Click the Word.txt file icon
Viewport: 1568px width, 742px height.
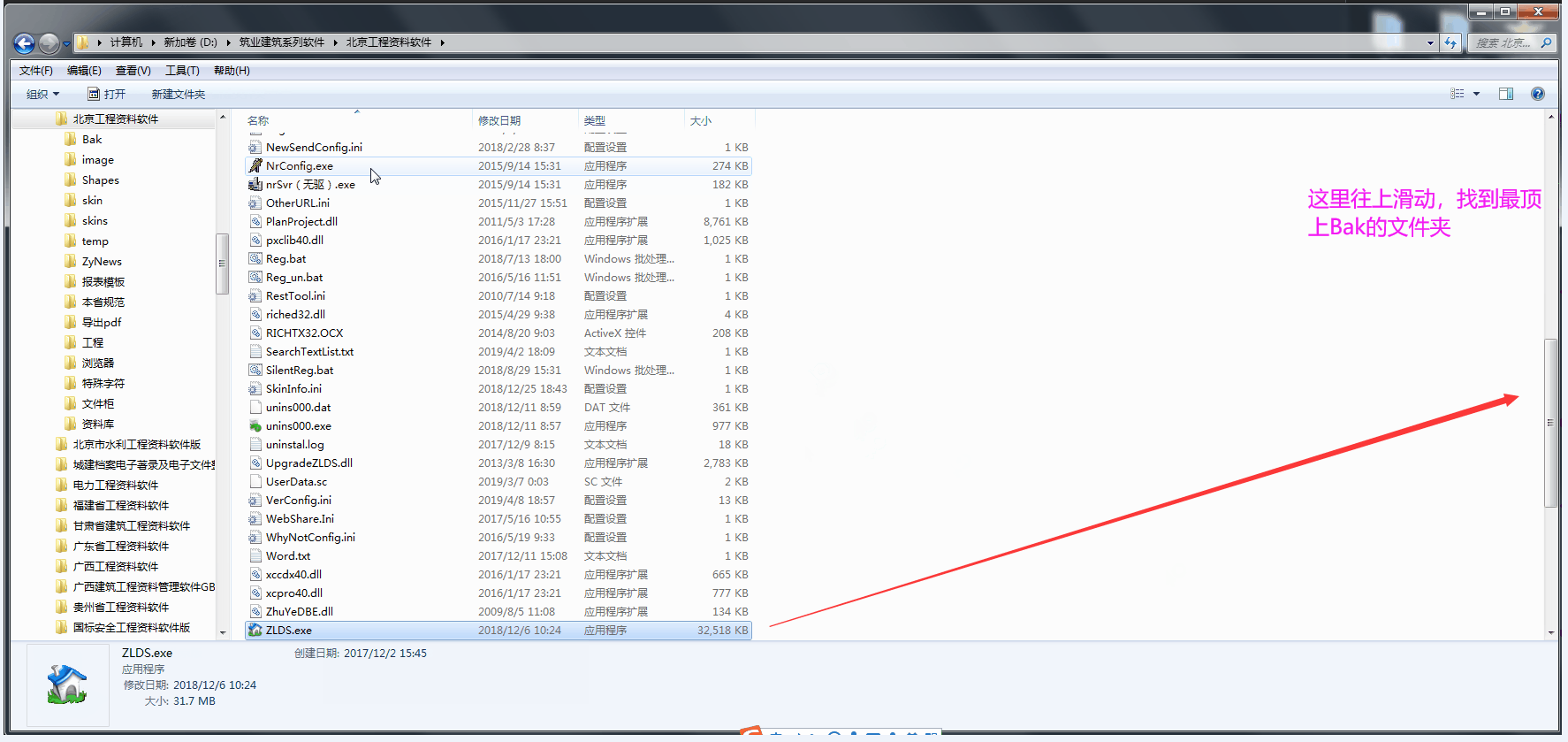tap(255, 556)
